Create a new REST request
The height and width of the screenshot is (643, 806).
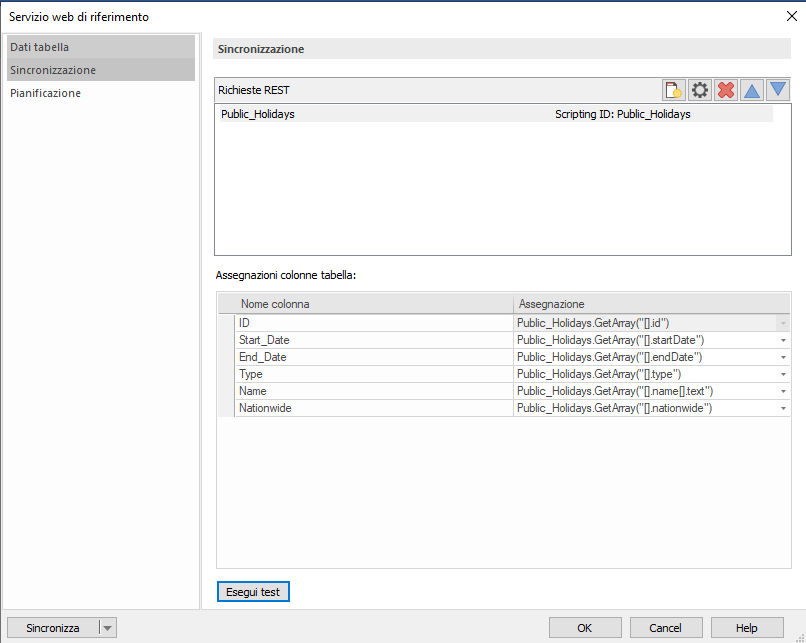click(673, 89)
